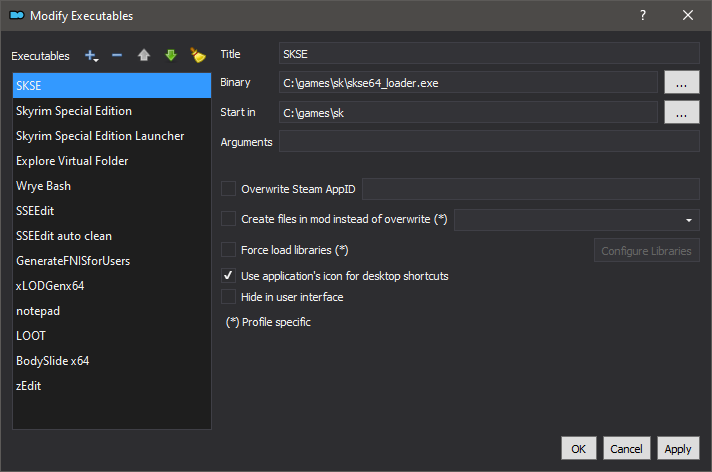712x472 pixels.
Task: Close the Modify Executables dialog
Action: click(688, 15)
